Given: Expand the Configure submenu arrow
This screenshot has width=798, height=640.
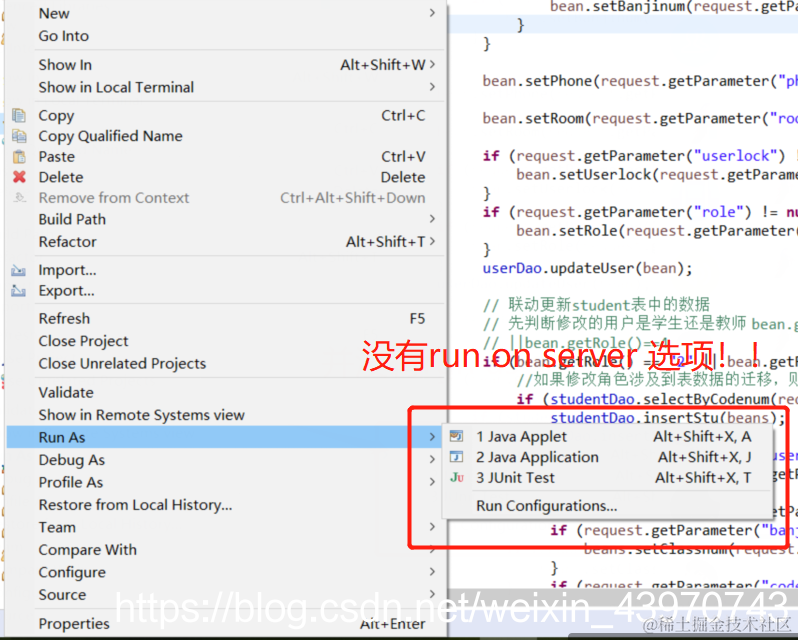Looking at the screenshot, I should [432, 572].
